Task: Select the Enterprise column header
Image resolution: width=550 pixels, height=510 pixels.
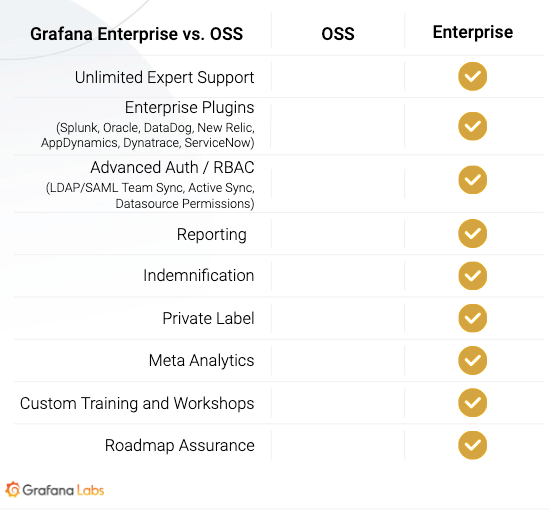Action: click(x=473, y=33)
